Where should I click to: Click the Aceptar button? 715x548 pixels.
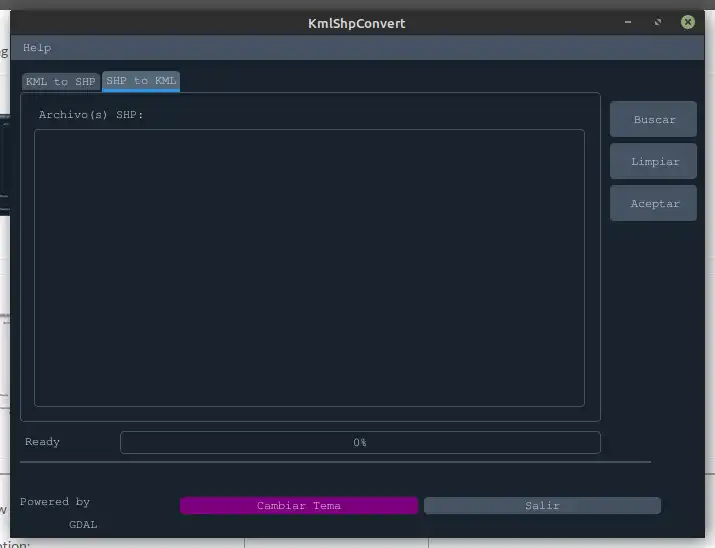coord(653,203)
